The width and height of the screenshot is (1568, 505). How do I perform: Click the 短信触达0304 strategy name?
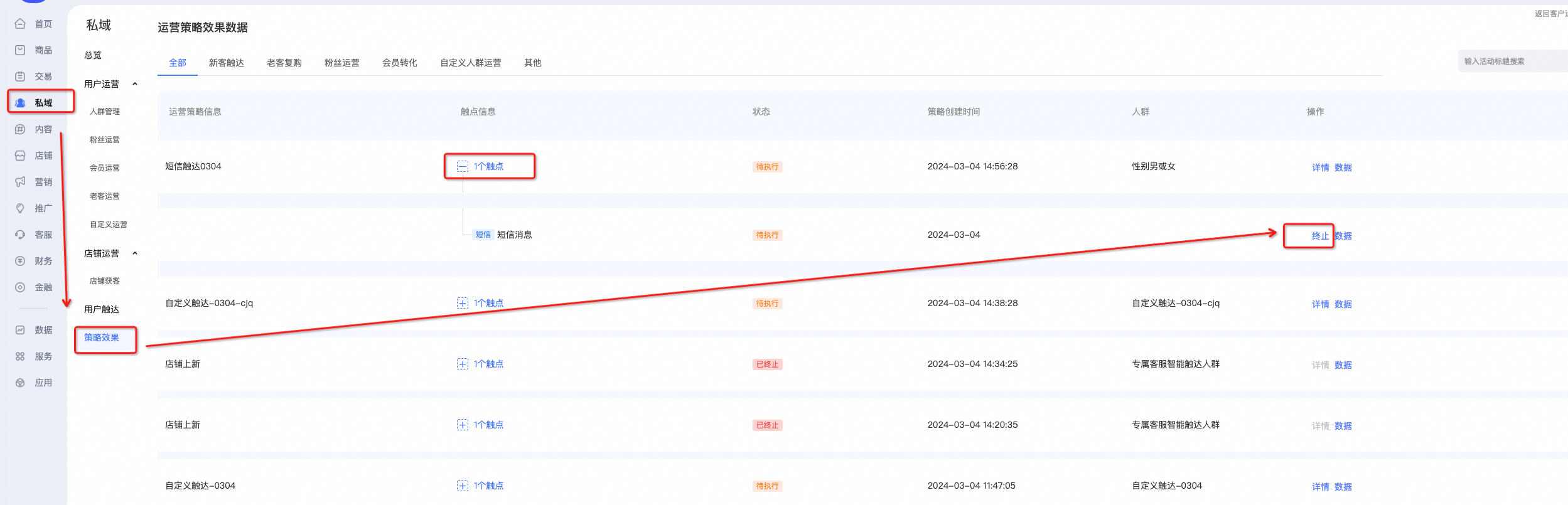tap(193, 166)
